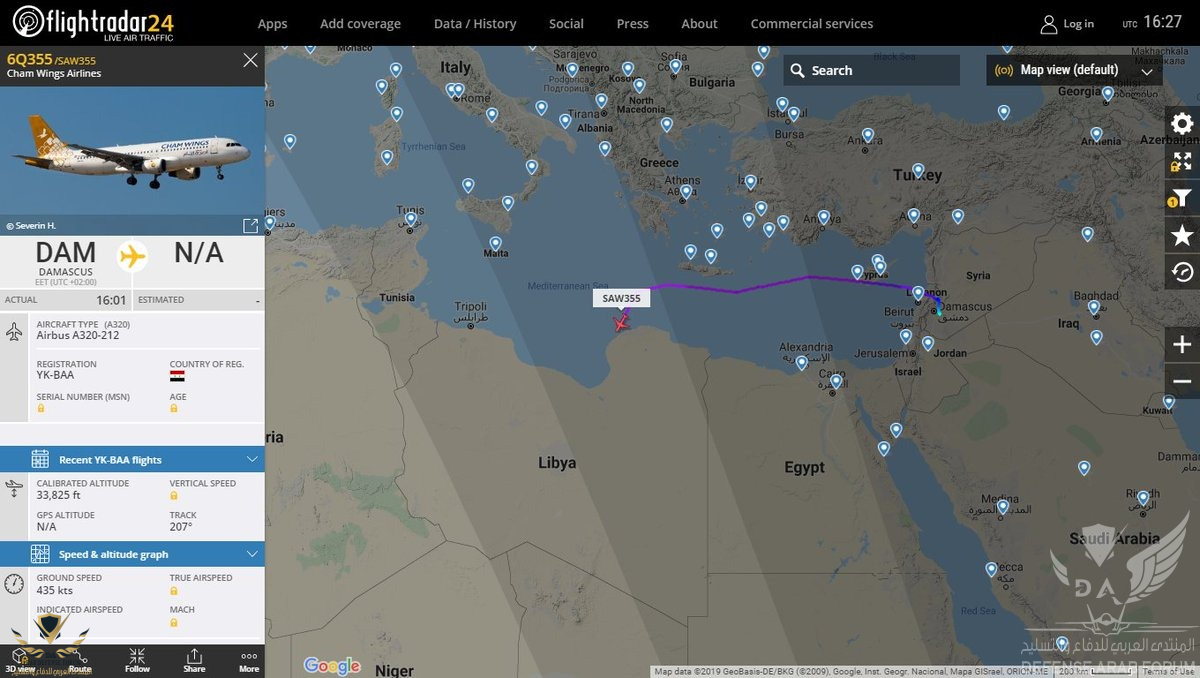Image resolution: width=1200 pixels, height=678 pixels.
Task: Open 3D view of the flight
Action: point(20,659)
